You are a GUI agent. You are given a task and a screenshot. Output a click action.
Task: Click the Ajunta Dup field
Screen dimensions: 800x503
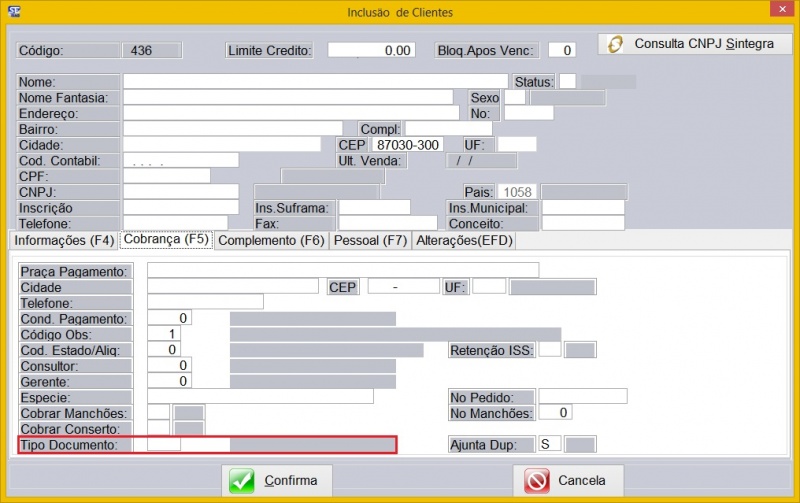[x=549, y=444]
